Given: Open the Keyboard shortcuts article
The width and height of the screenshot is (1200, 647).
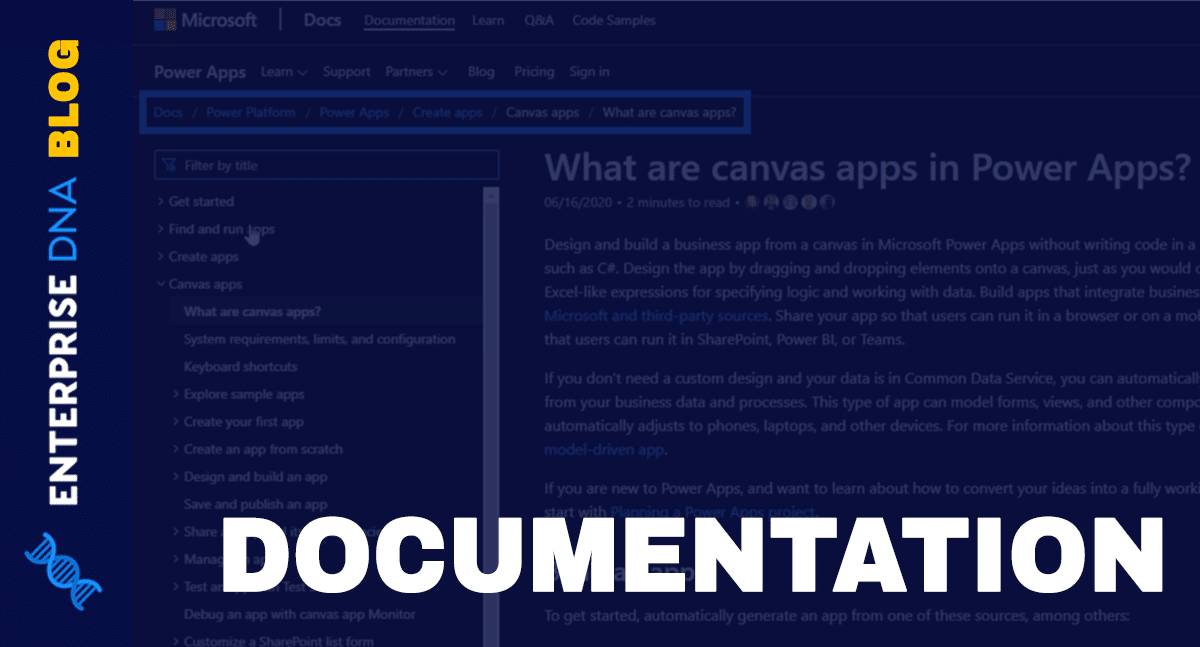Looking at the screenshot, I should [240, 367].
